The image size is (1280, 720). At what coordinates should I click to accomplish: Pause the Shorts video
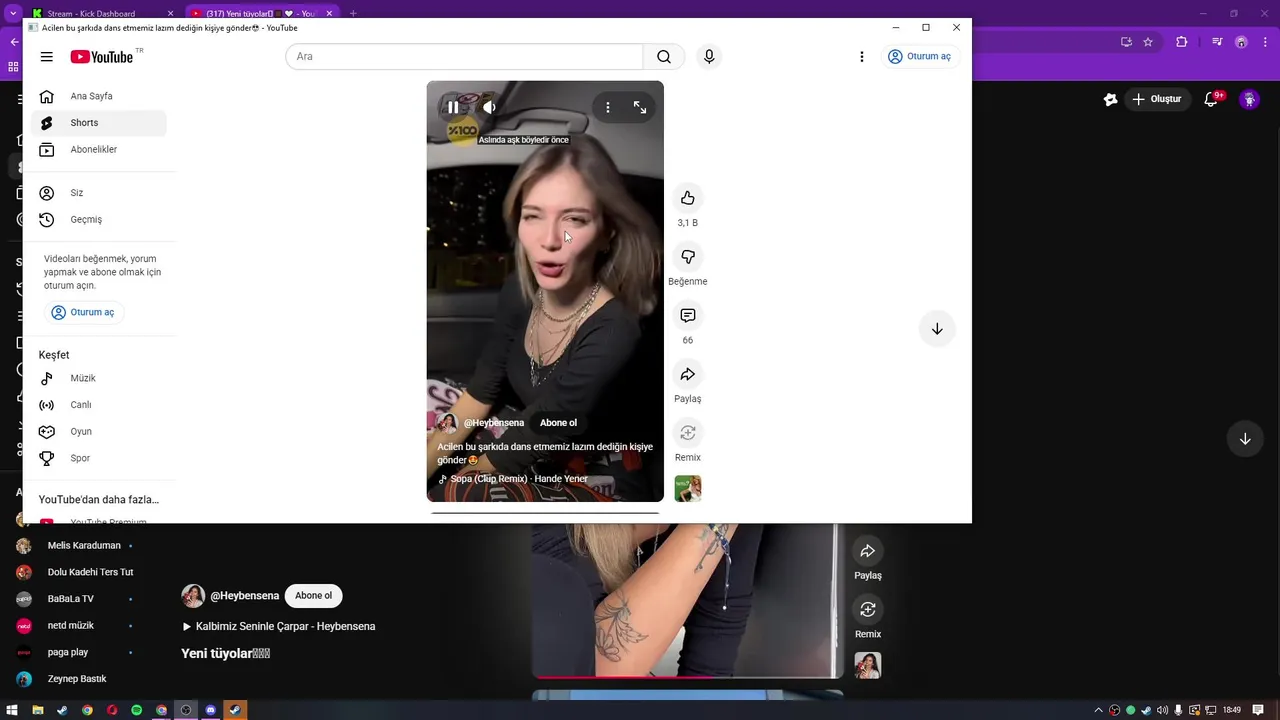(453, 107)
